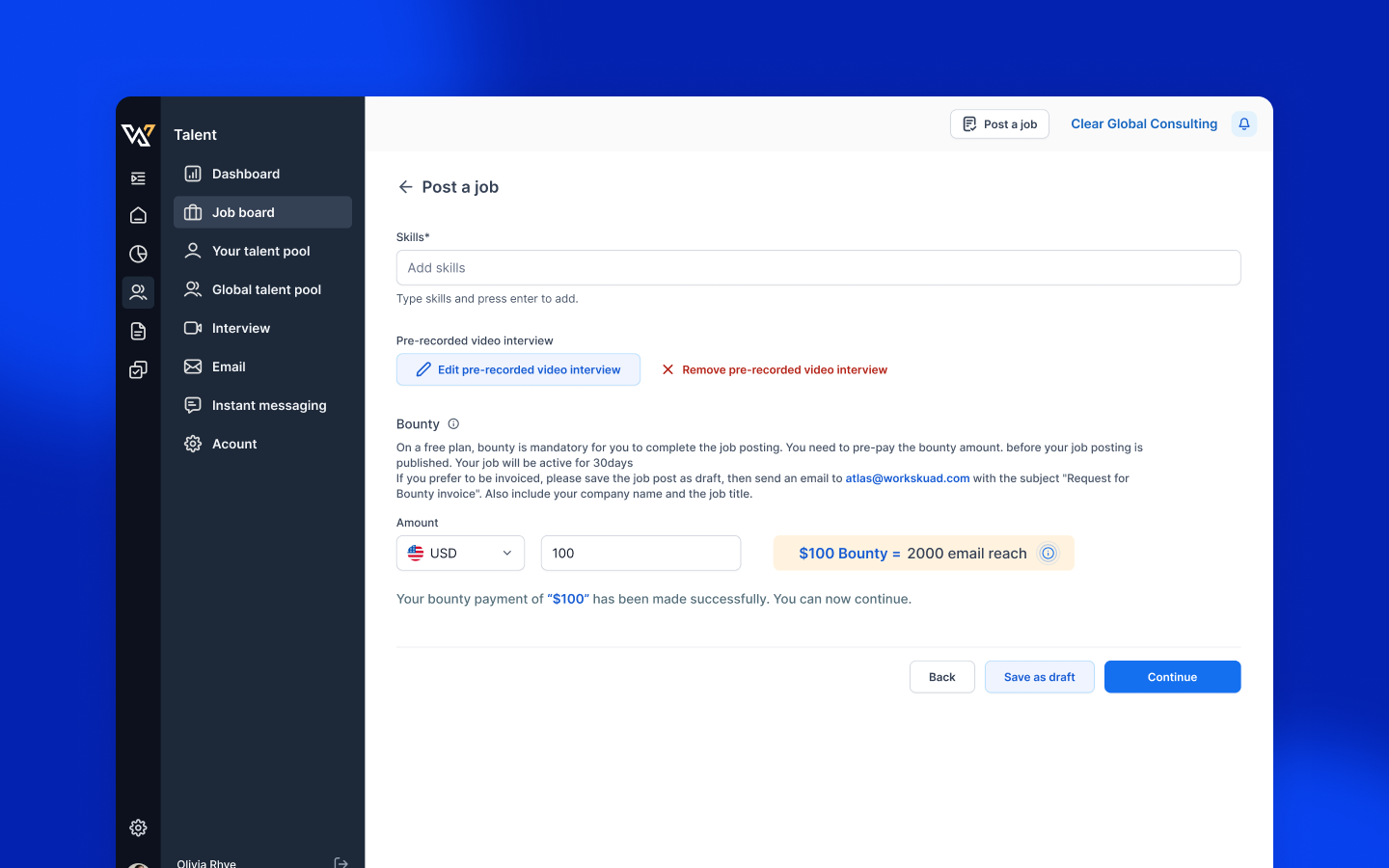This screenshot has height=868, width=1389.
Task: Click the "$100" amount in the payment message
Action: pyautogui.click(x=568, y=599)
